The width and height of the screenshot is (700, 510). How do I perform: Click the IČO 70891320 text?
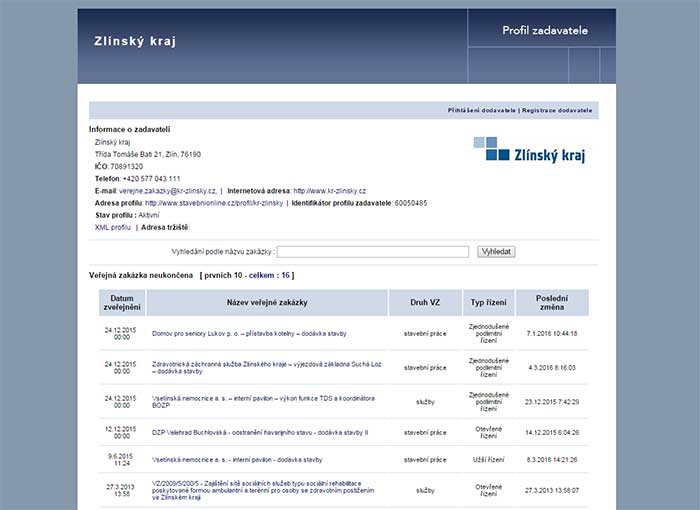(x=119, y=167)
